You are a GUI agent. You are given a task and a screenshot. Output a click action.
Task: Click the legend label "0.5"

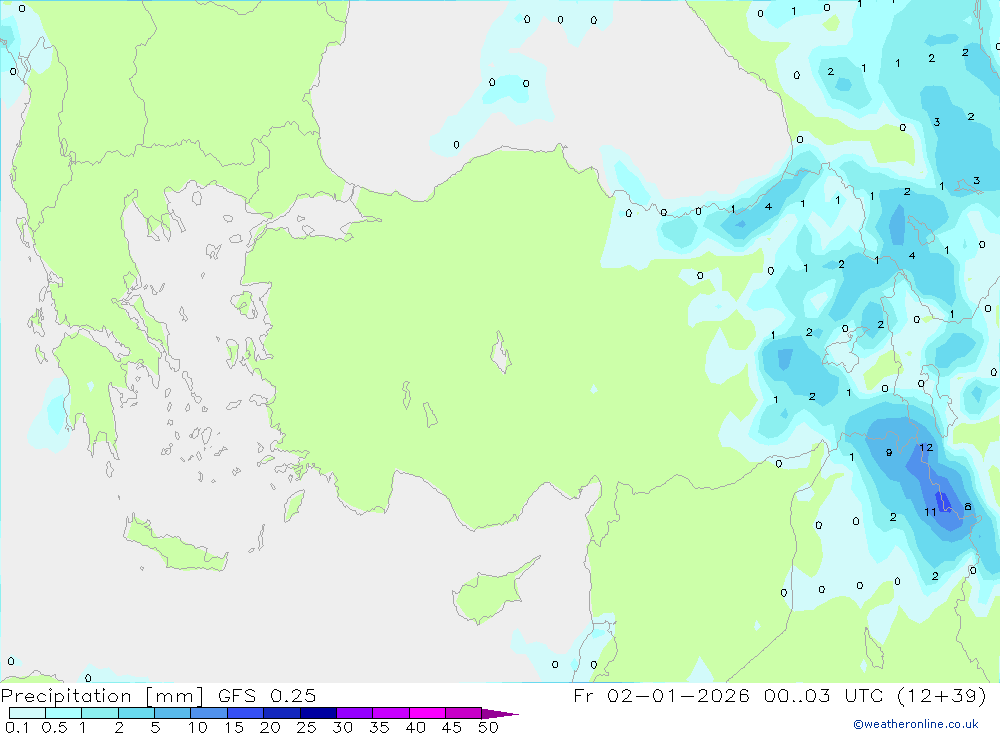(x=54, y=727)
